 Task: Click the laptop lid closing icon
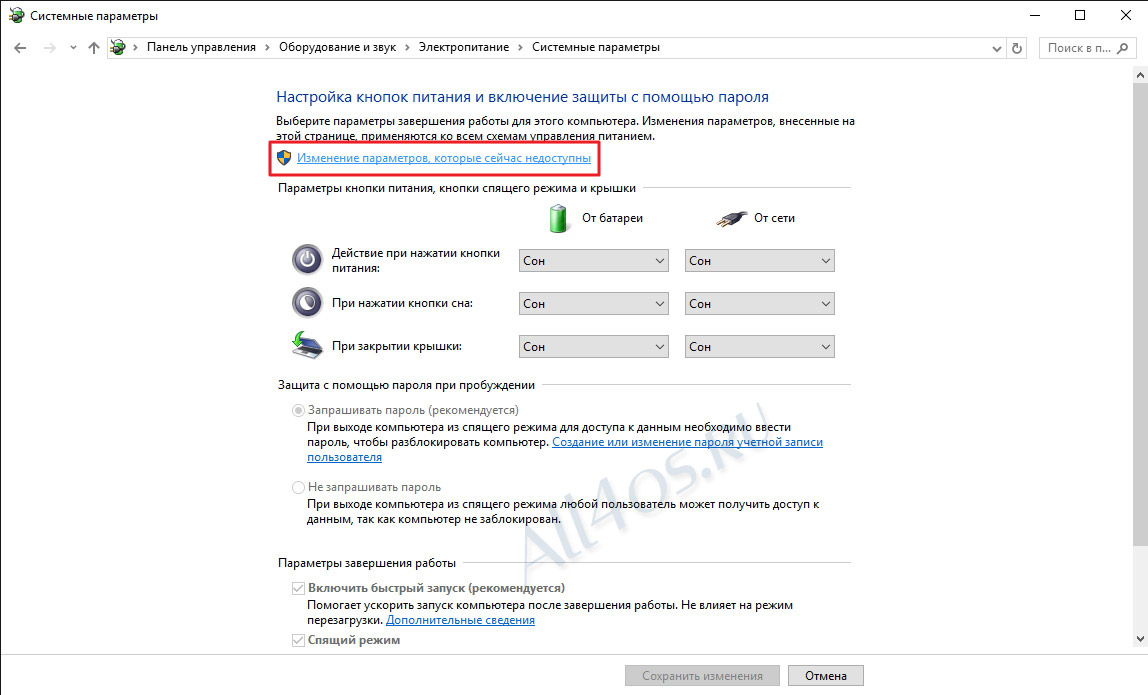coord(307,346)
